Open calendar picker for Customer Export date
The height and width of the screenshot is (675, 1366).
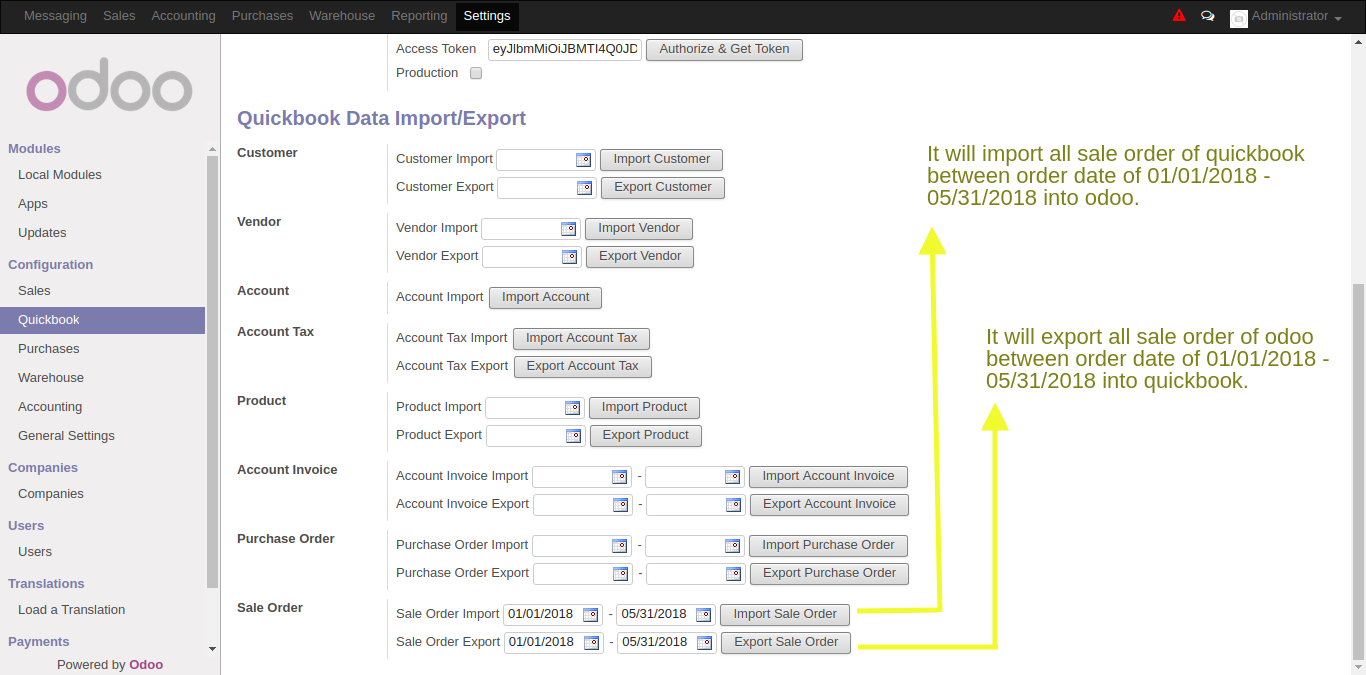[x=584, y=188]
